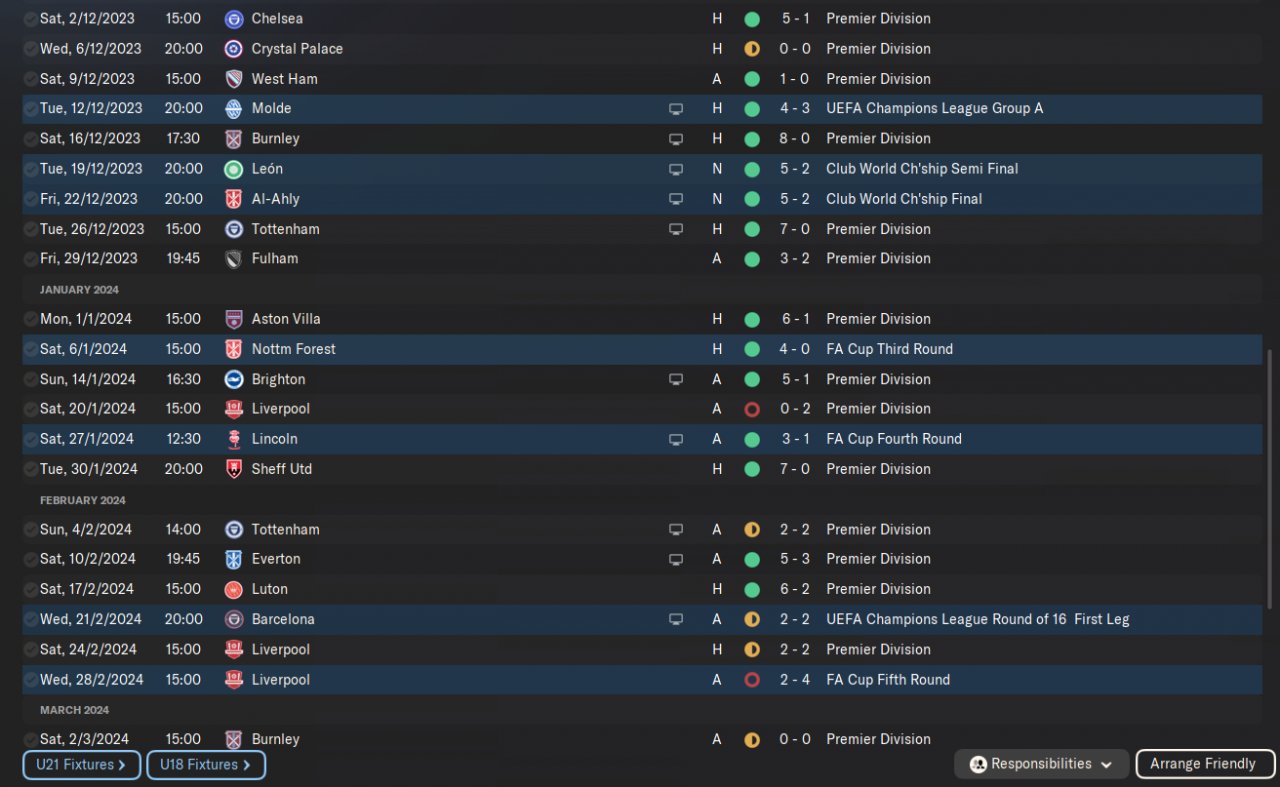Open the FA Cup Third Round competition link
This screenshot has height=787, width=1280.
point(889,349)
